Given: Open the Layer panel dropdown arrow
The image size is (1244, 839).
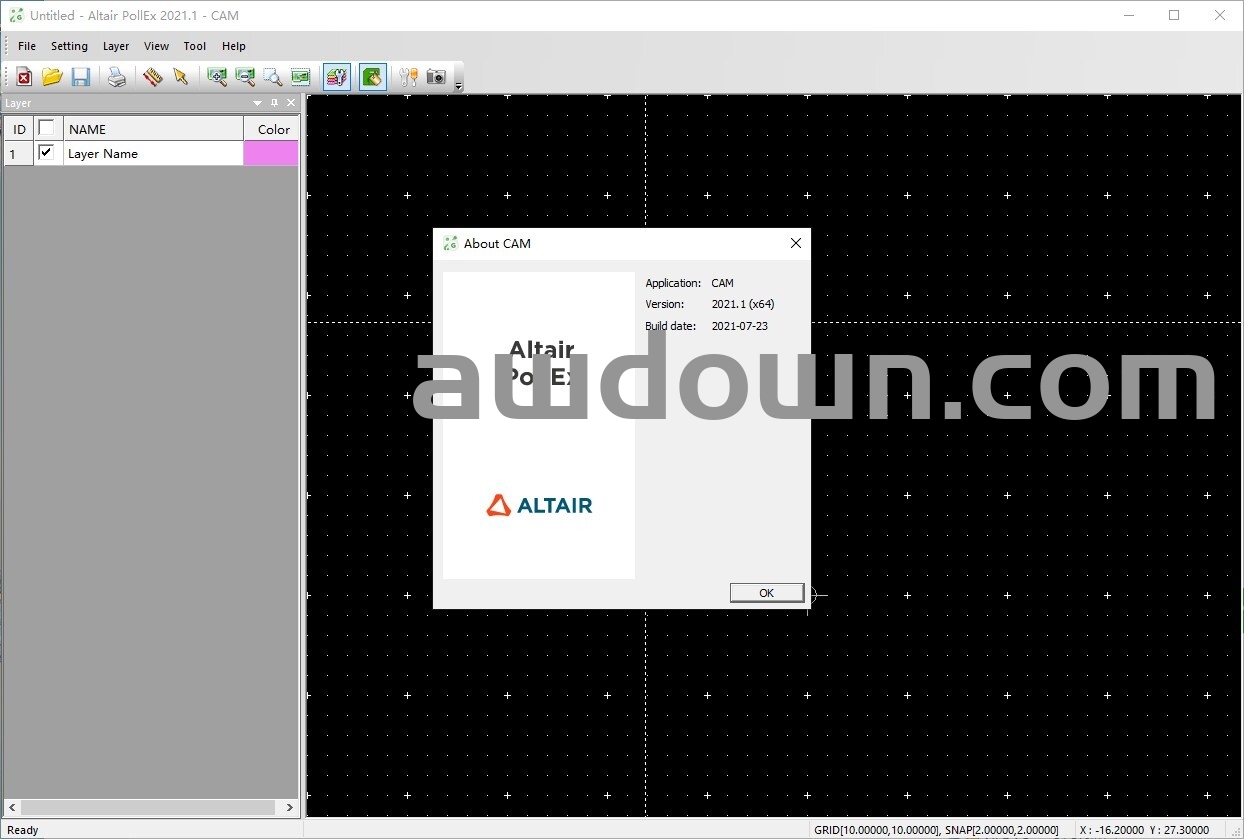Looking at the screenshot, I should (257, 103).
